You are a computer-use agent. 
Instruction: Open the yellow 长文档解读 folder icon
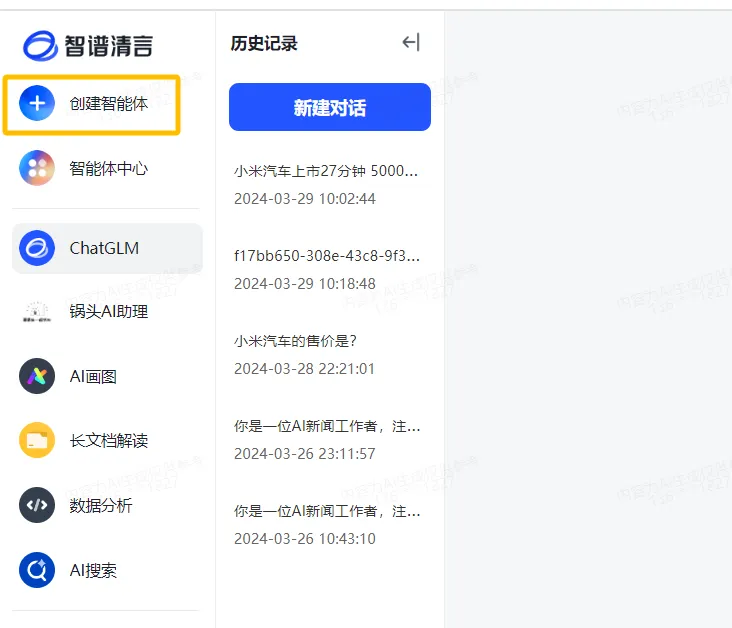tap(37, 440)
